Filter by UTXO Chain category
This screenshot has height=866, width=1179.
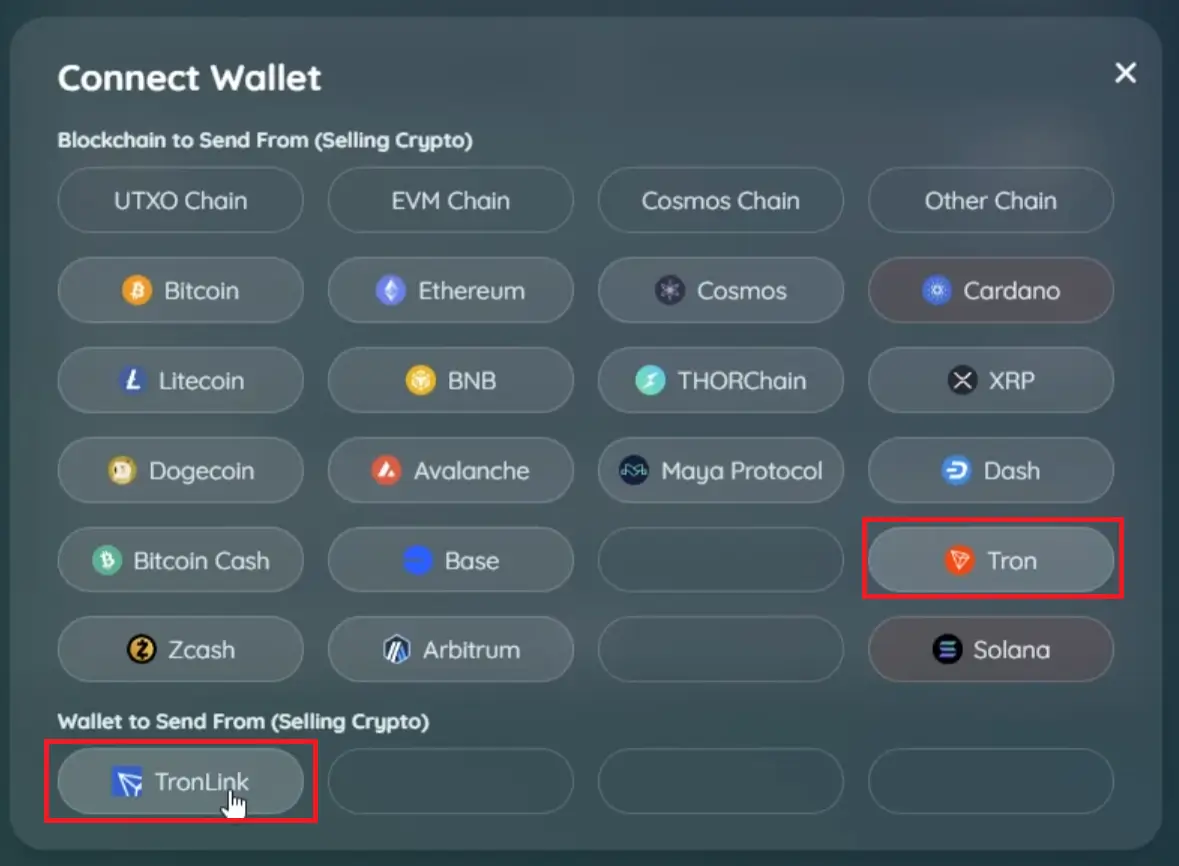[181, 201]
